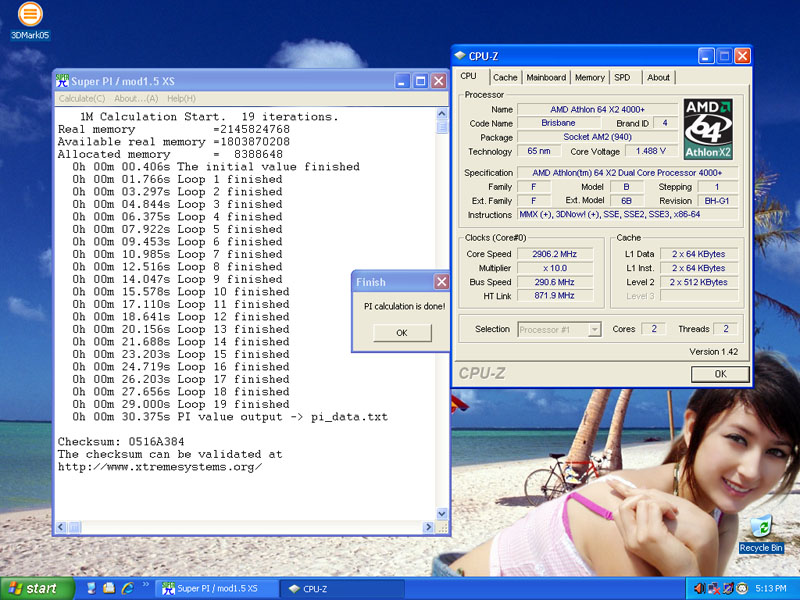Open the Start menu
800x600 pixels.
pos(37,589)
